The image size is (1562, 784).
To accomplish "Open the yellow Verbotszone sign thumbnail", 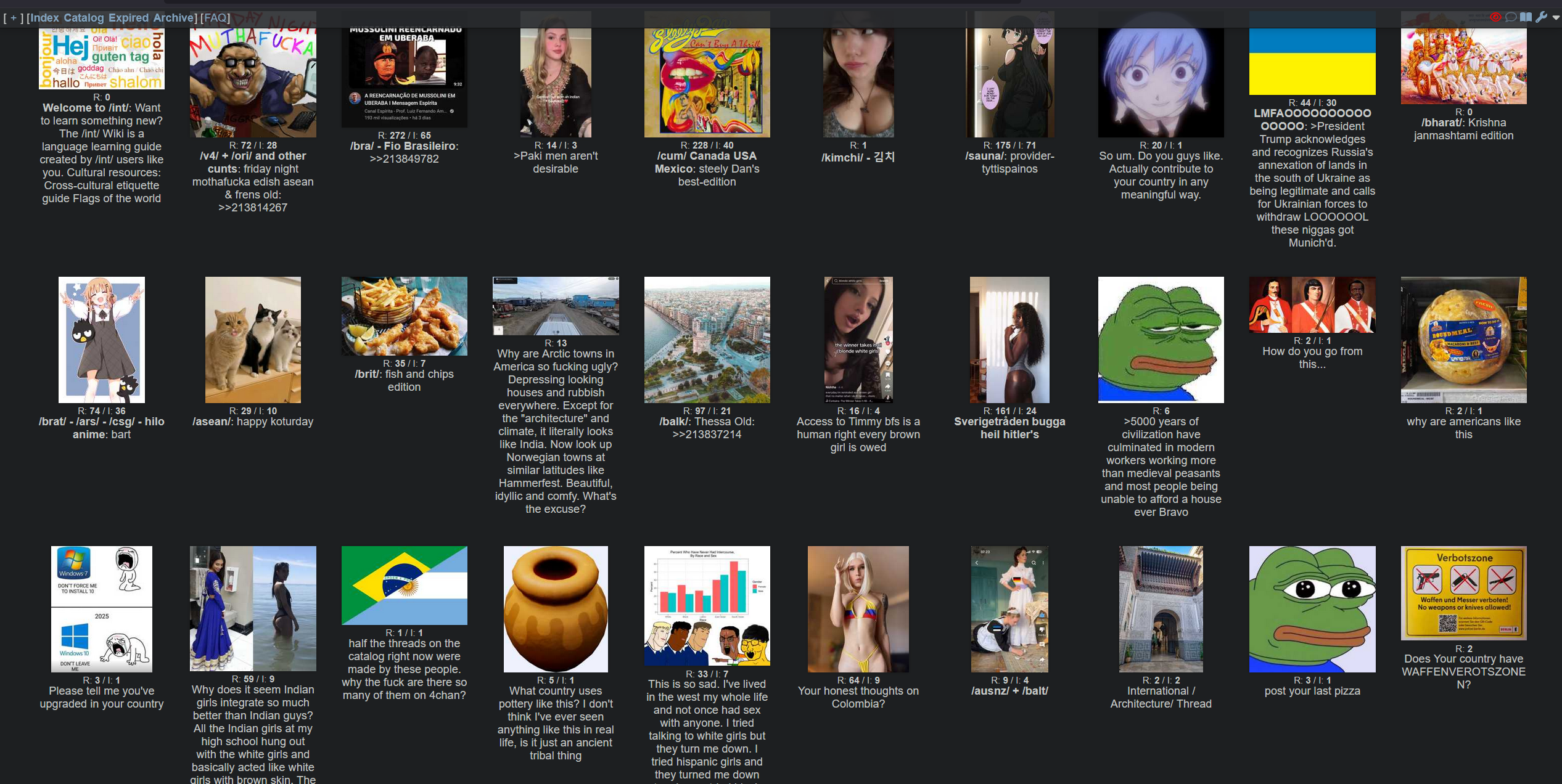I will (x=1464, y=593).
